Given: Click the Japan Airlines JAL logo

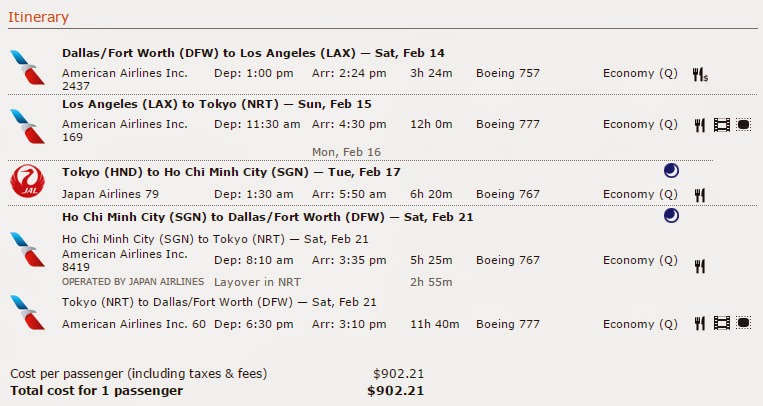Looking at the screenshot, I should pyautogui.click(x=27, y=182).
